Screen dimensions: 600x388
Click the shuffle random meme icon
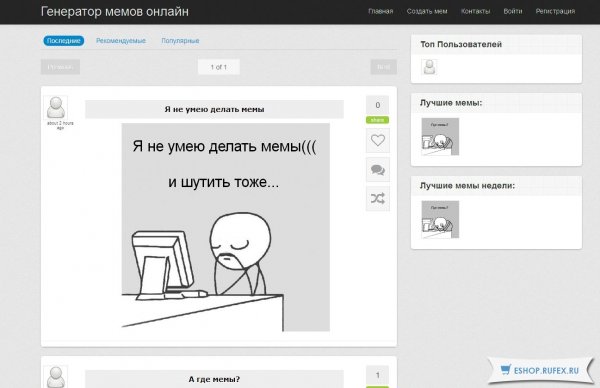click(x=378, y=199)
